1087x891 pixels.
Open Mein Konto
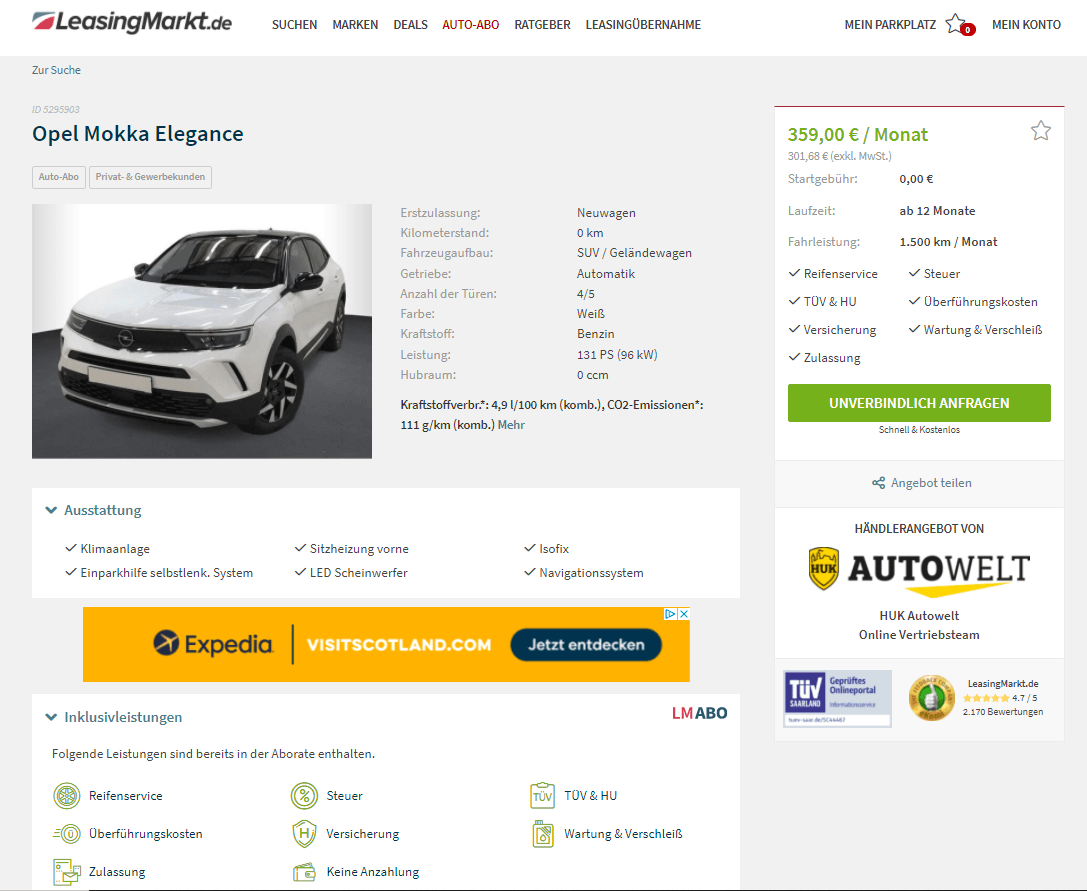[1026, 25]
